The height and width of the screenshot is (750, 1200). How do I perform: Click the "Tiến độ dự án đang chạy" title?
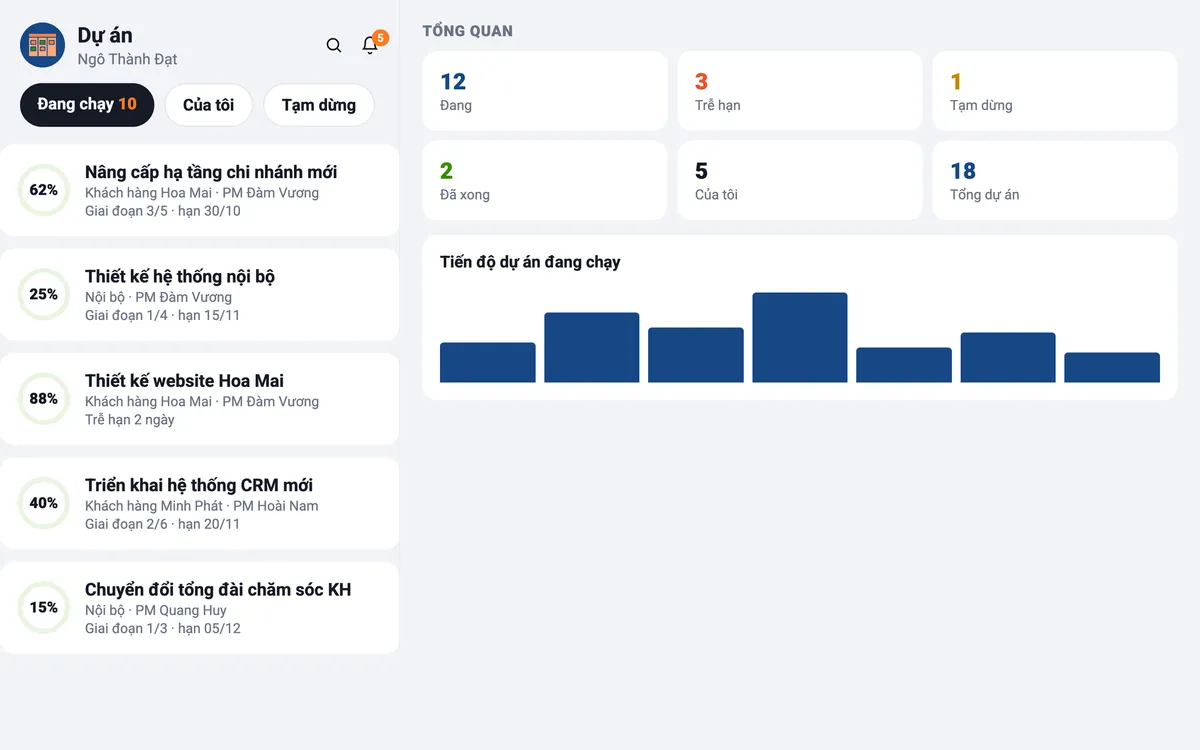click(x=530, y=262)
